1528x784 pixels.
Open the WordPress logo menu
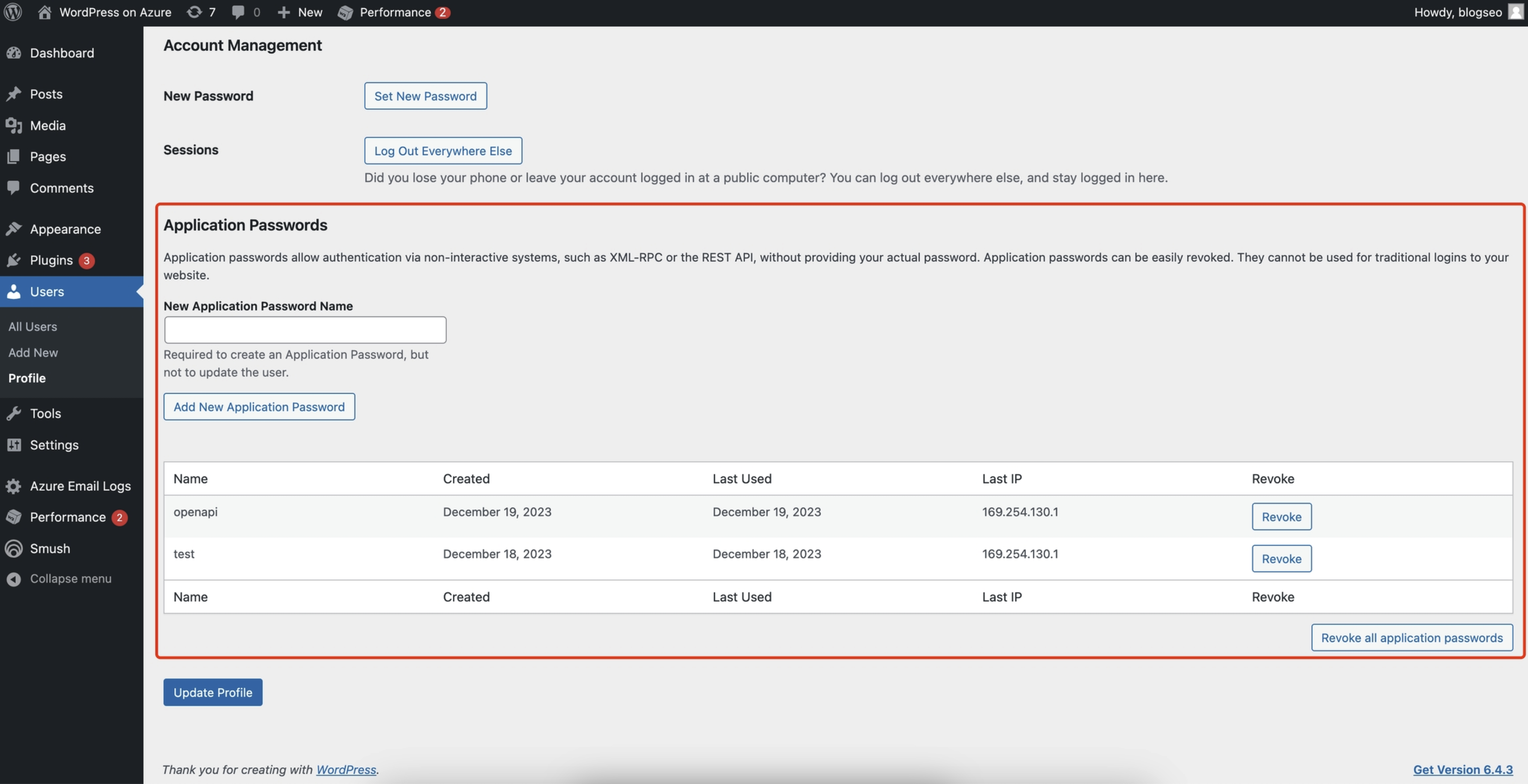coord(12,12)
